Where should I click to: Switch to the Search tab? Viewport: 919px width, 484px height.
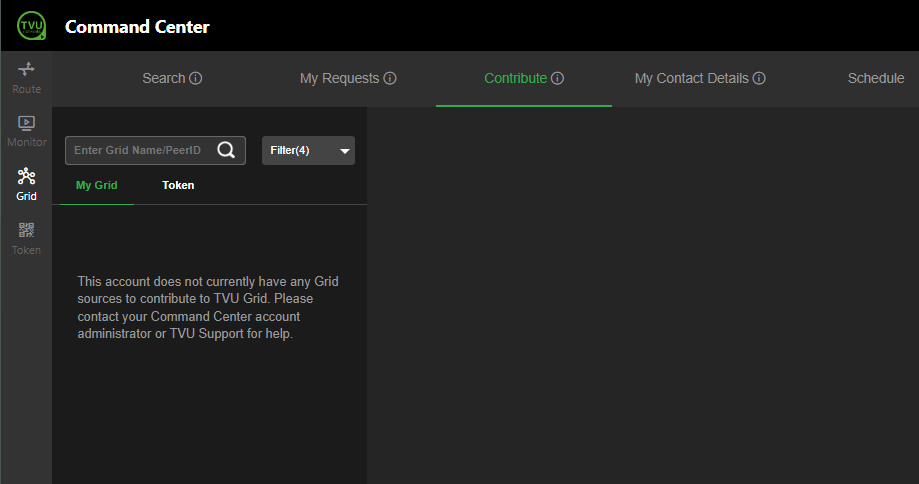[164, 79]
